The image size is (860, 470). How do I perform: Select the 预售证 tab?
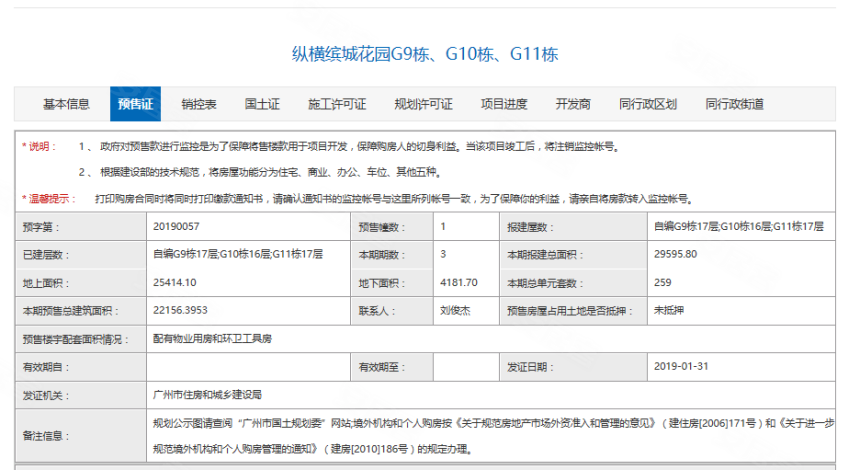135,104
